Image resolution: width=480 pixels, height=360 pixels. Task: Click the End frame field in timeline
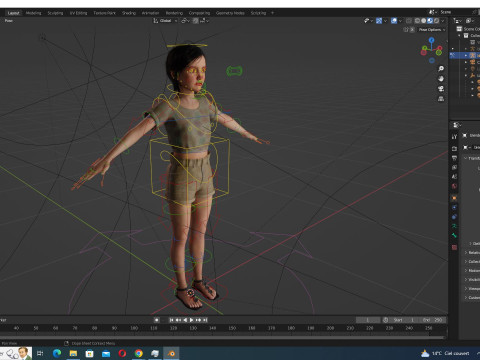pyautogui.click(x=432, y=320)
